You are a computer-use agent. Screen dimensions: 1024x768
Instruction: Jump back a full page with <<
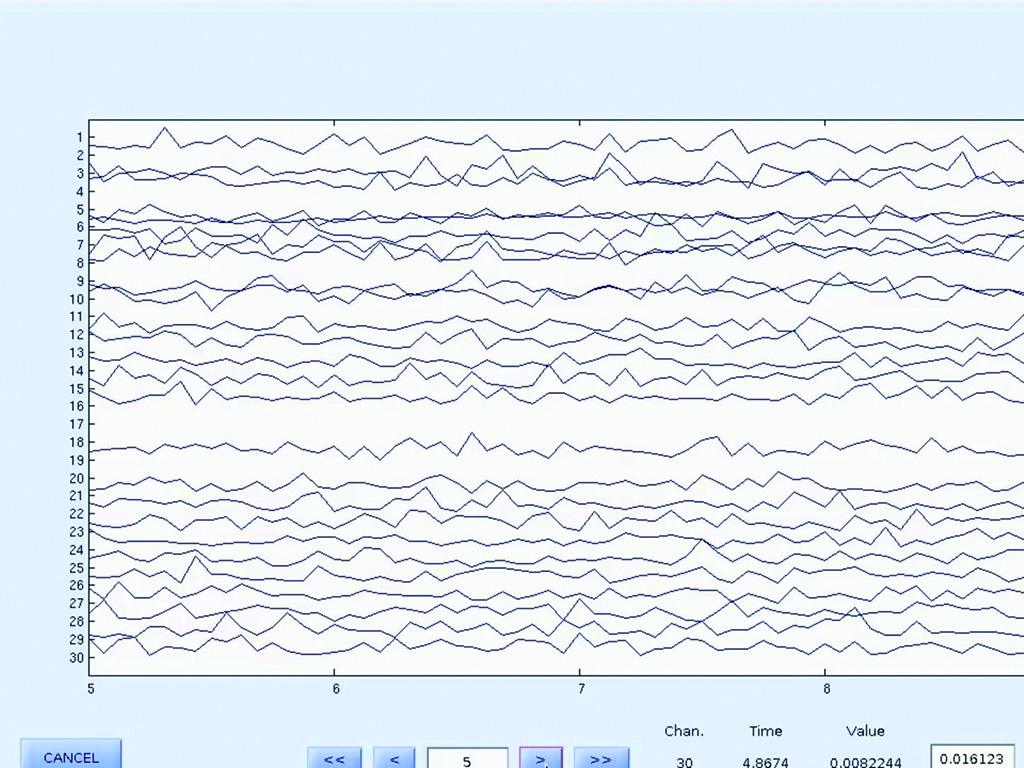coord(335,758)
